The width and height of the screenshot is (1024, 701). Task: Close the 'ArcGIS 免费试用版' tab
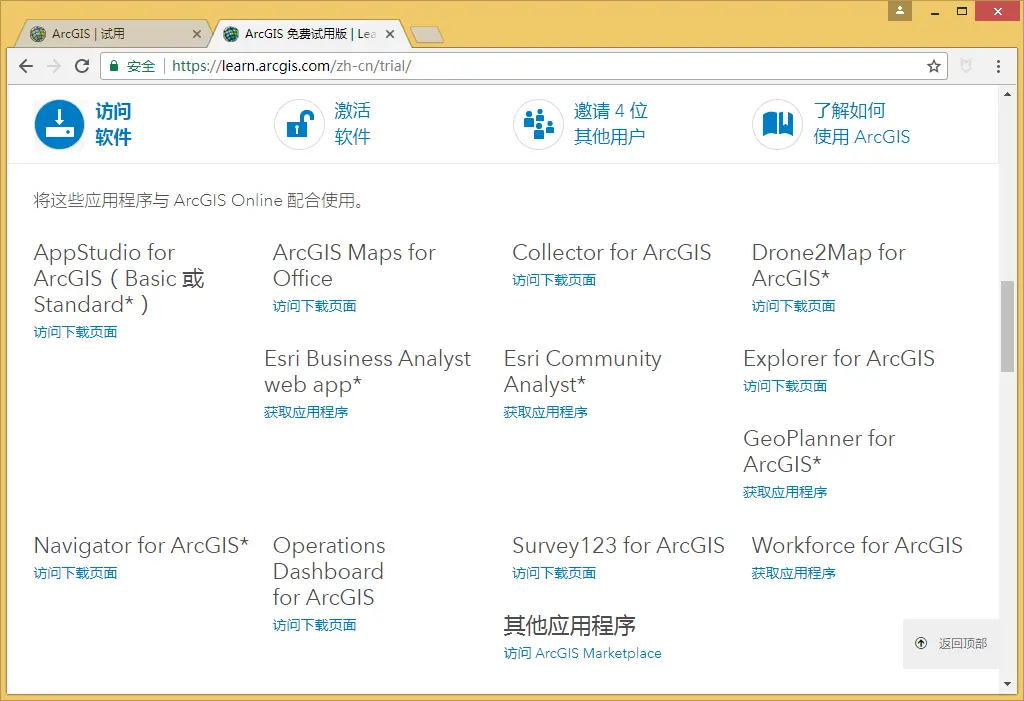click(390, 34)
